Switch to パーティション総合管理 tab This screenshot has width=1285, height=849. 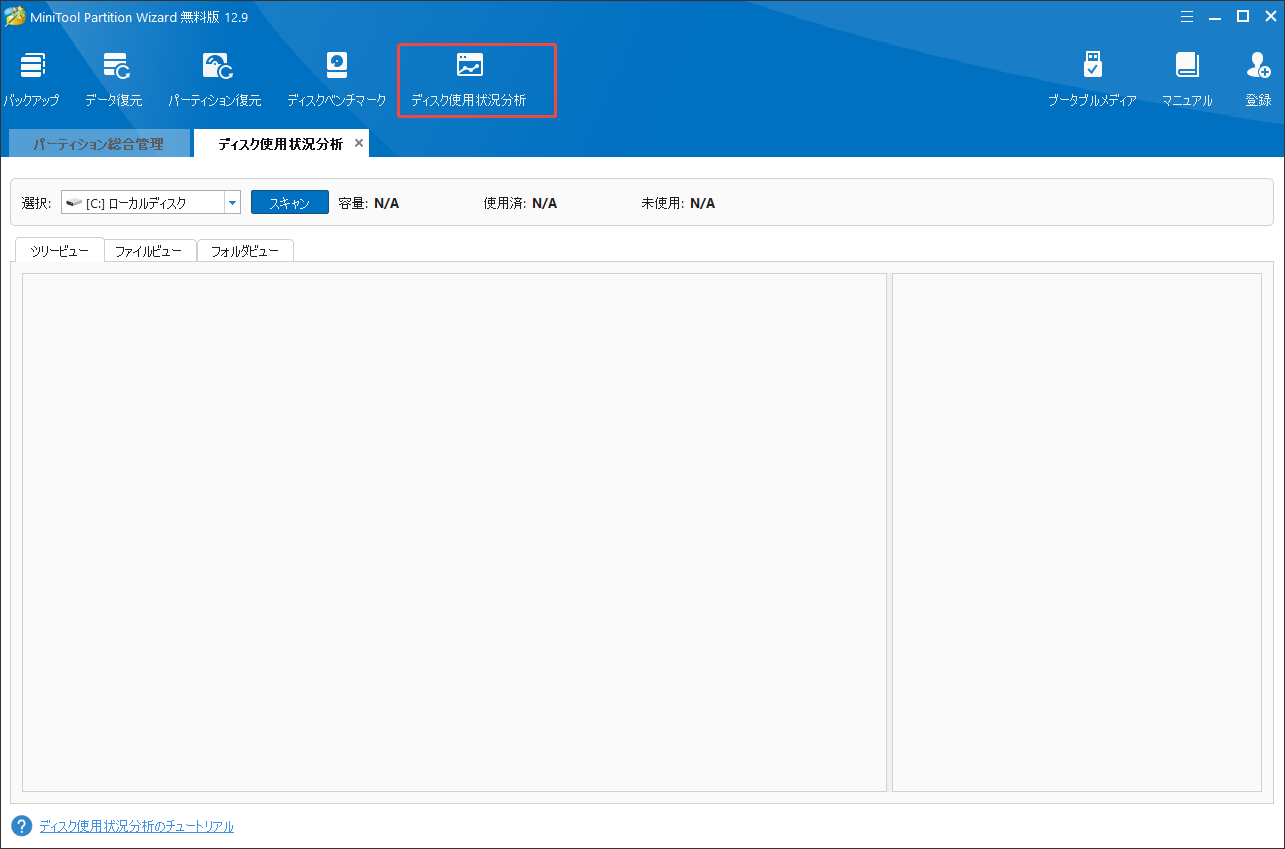tap(98, 144)
